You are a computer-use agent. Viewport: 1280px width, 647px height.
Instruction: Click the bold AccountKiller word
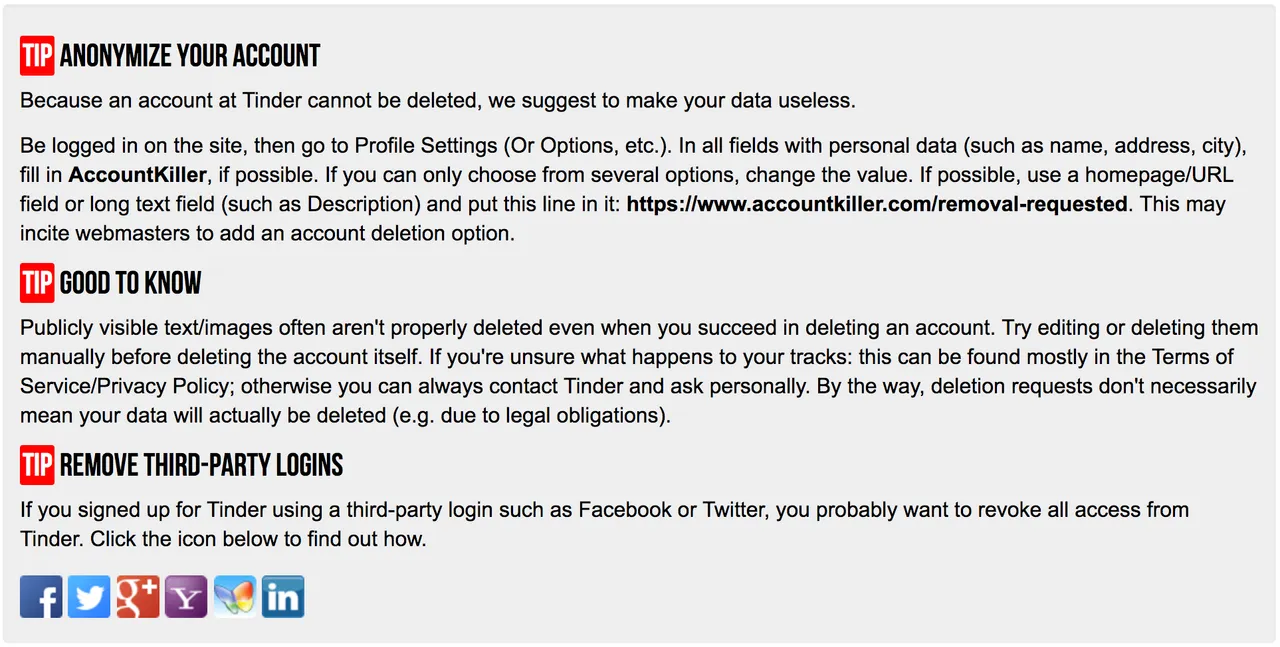[138, 175]
